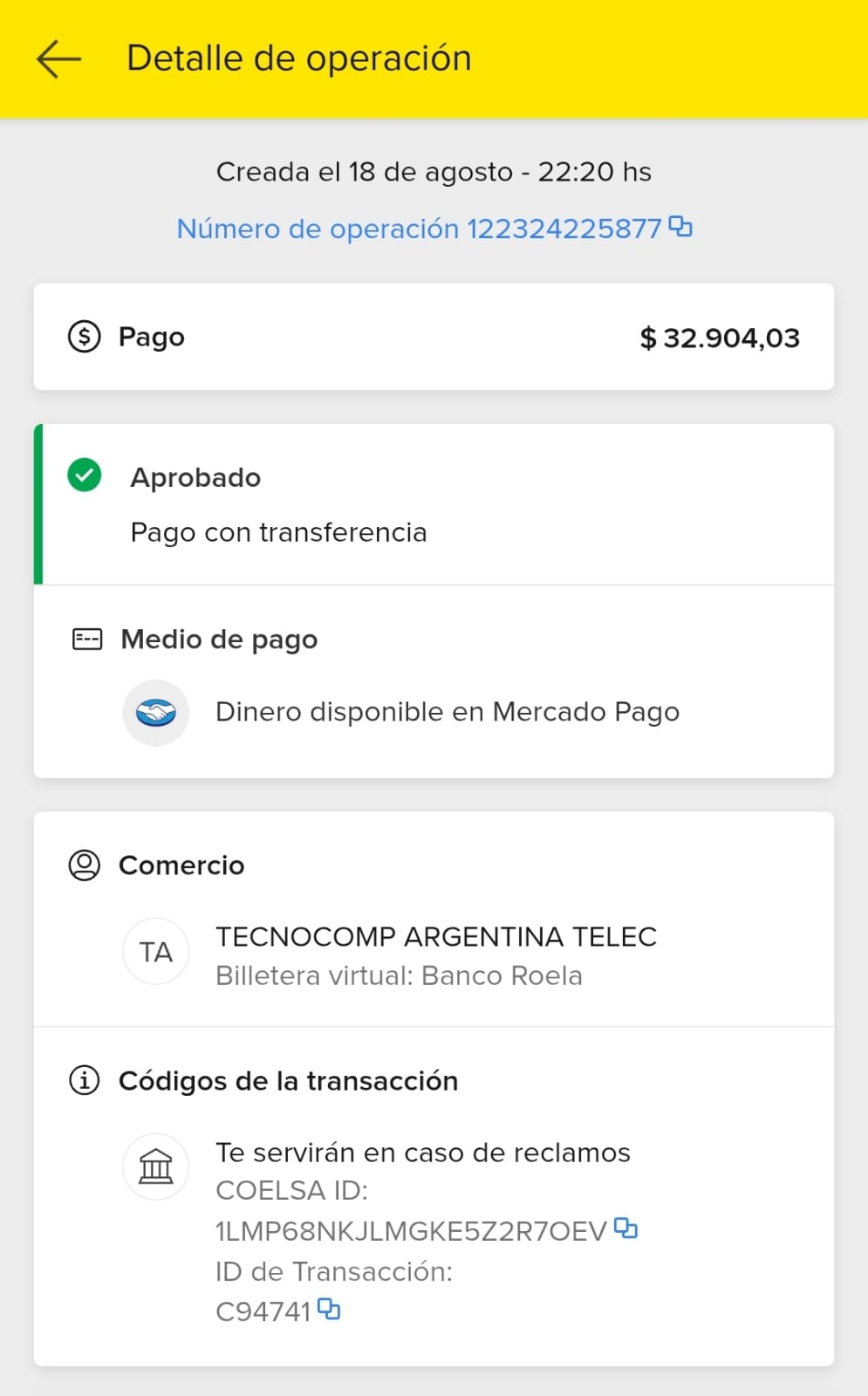868x1396 pixels.
Task: Tap the Detalle de operación title
Action: pos(299,58)
